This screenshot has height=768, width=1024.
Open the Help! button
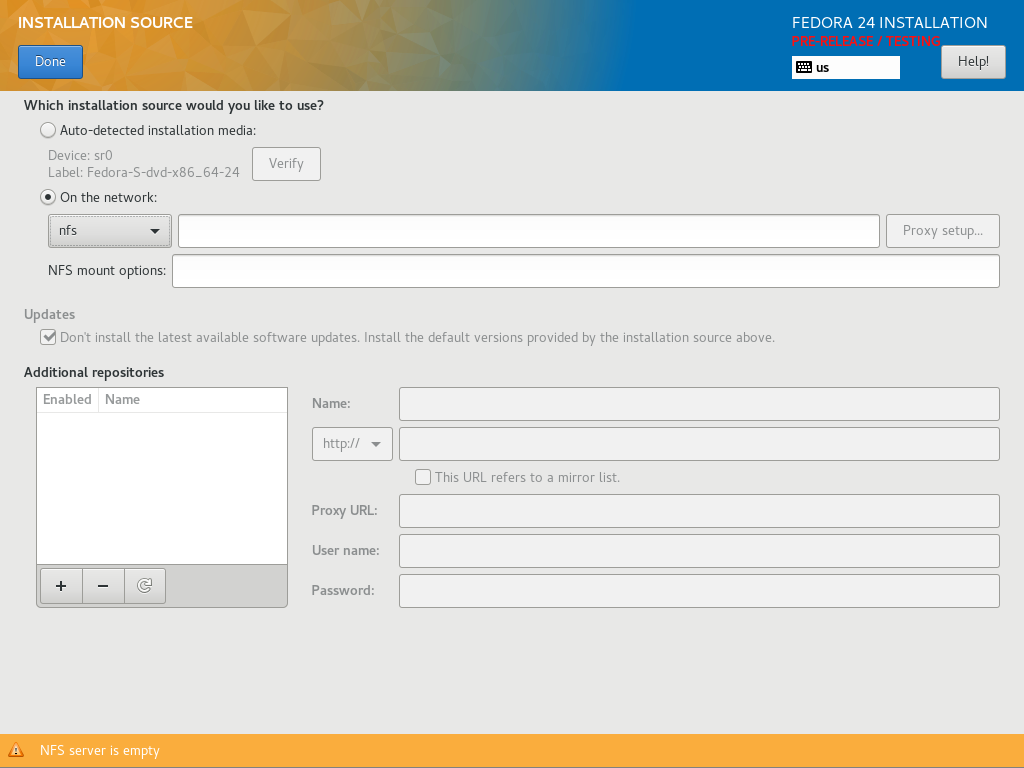click(x=973, y=62)
